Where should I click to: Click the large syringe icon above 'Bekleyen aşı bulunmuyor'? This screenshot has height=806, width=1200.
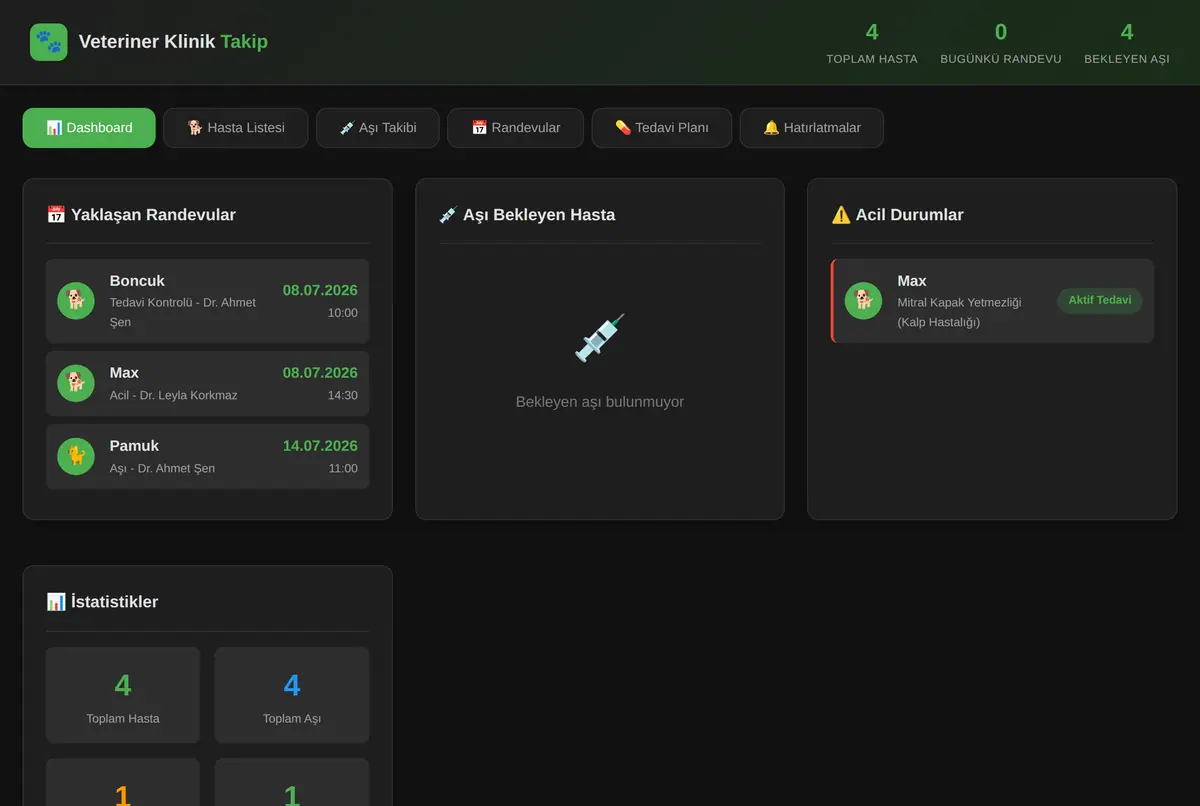tap(600, 337)
